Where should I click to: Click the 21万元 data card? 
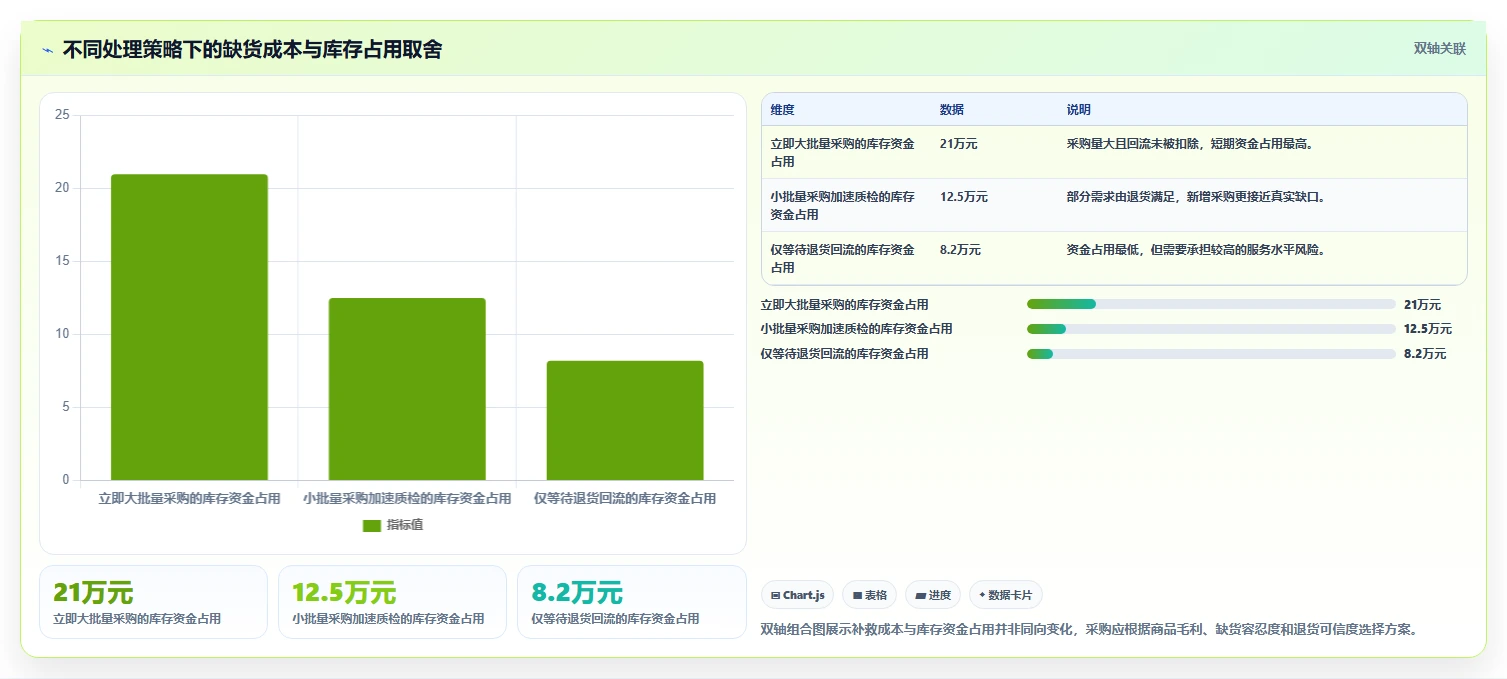coord(153,602)
